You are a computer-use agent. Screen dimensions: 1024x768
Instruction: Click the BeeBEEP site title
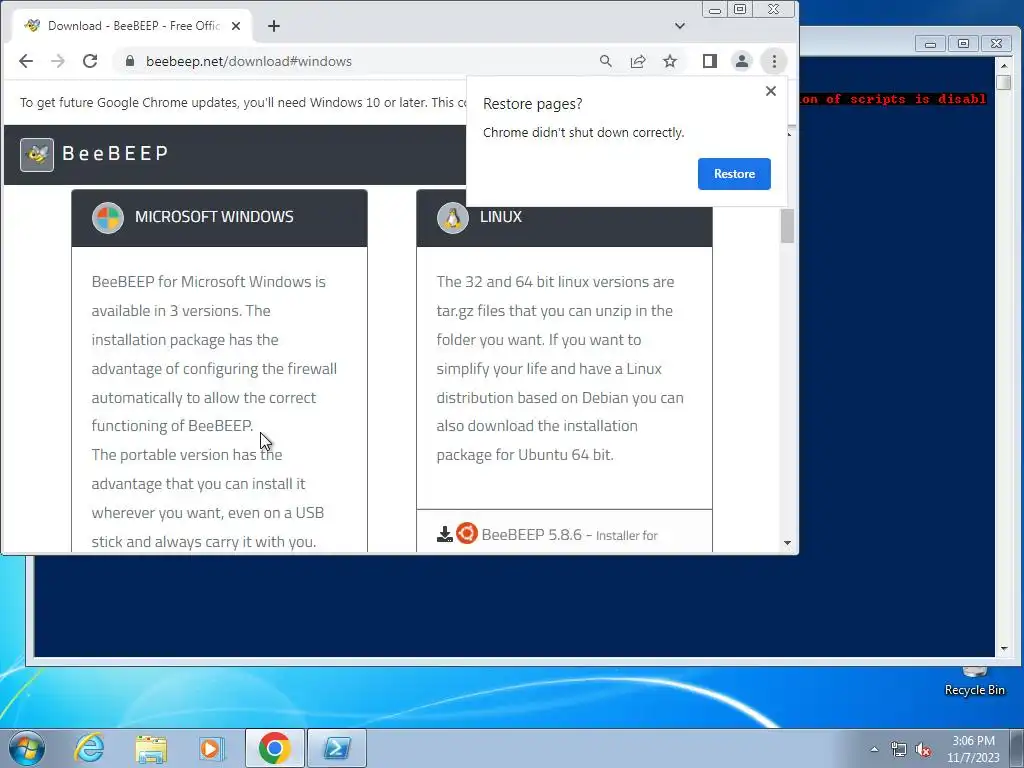click(x=115, y=153)
